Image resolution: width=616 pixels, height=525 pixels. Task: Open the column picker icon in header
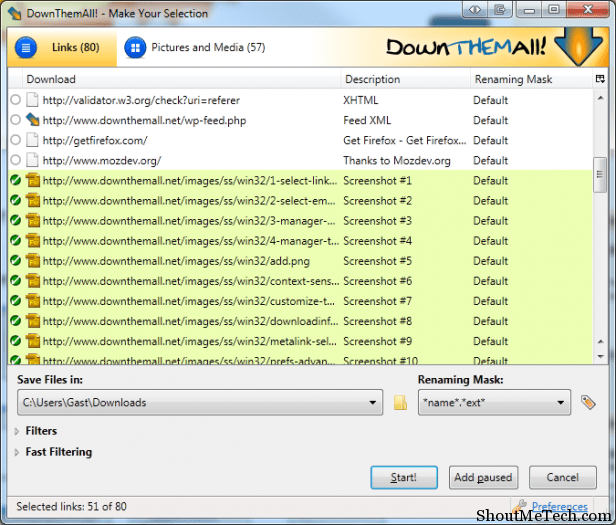coord(600,79)
